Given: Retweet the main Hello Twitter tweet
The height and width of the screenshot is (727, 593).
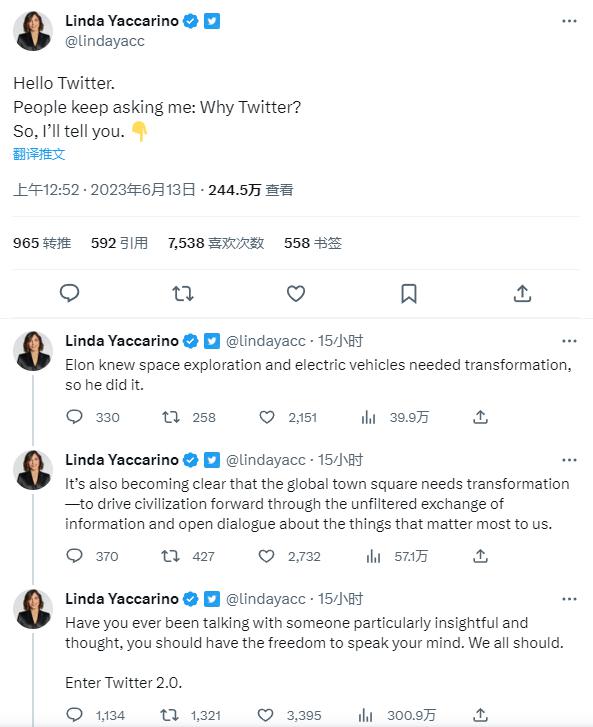Looking at the screenshot, I should [x=183, y=293].
